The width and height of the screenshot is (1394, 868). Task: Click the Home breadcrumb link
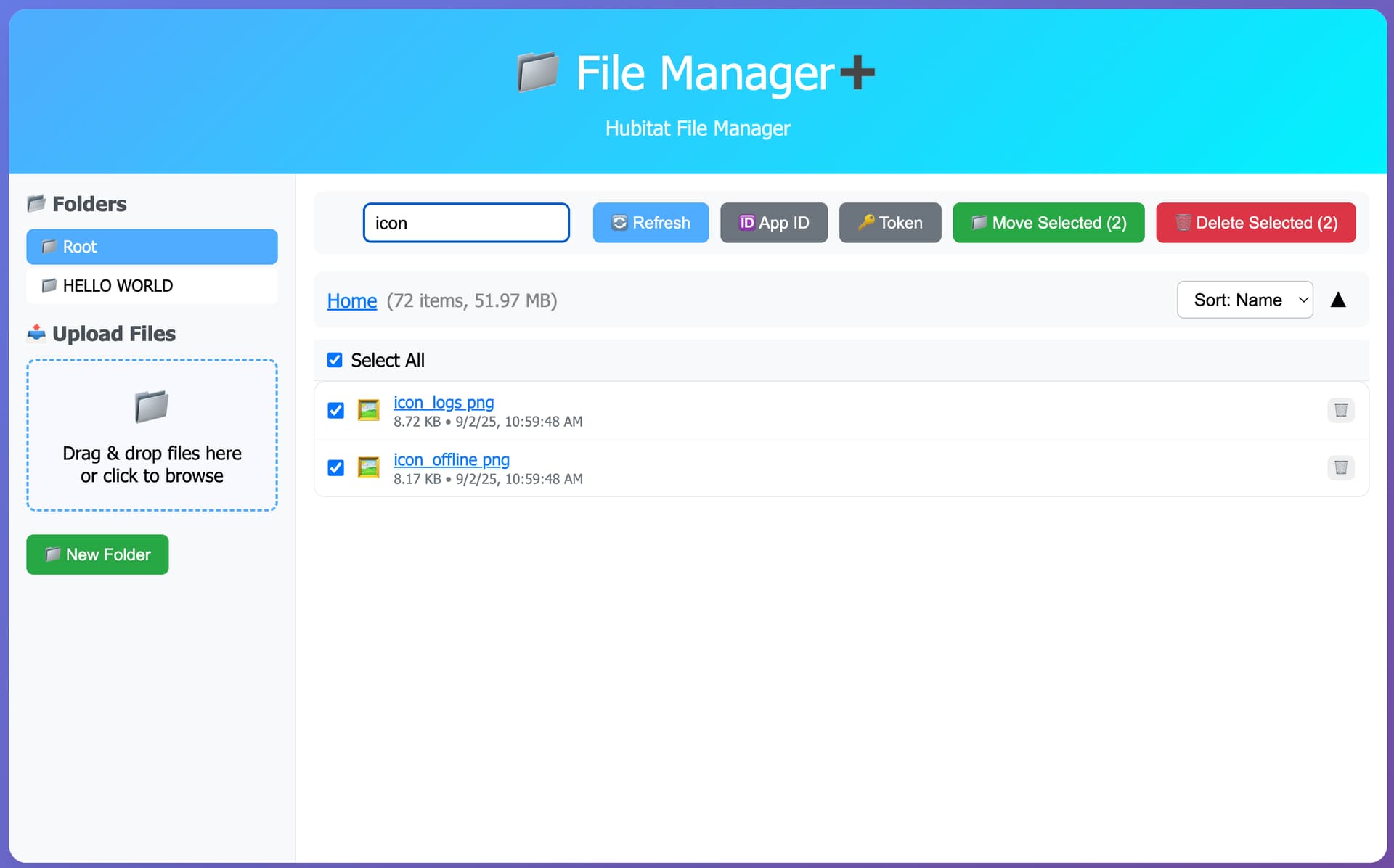351,300
